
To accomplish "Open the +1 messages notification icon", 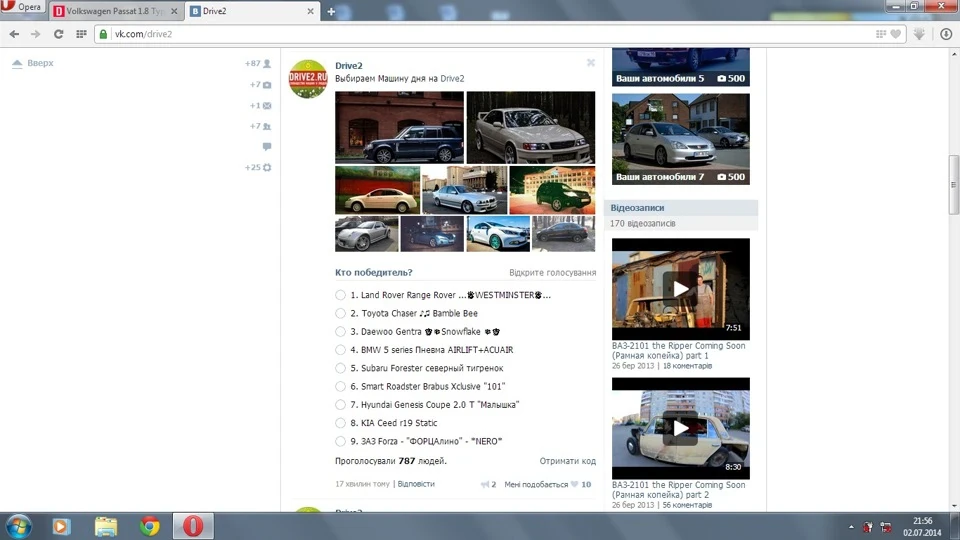I will 260,105.
